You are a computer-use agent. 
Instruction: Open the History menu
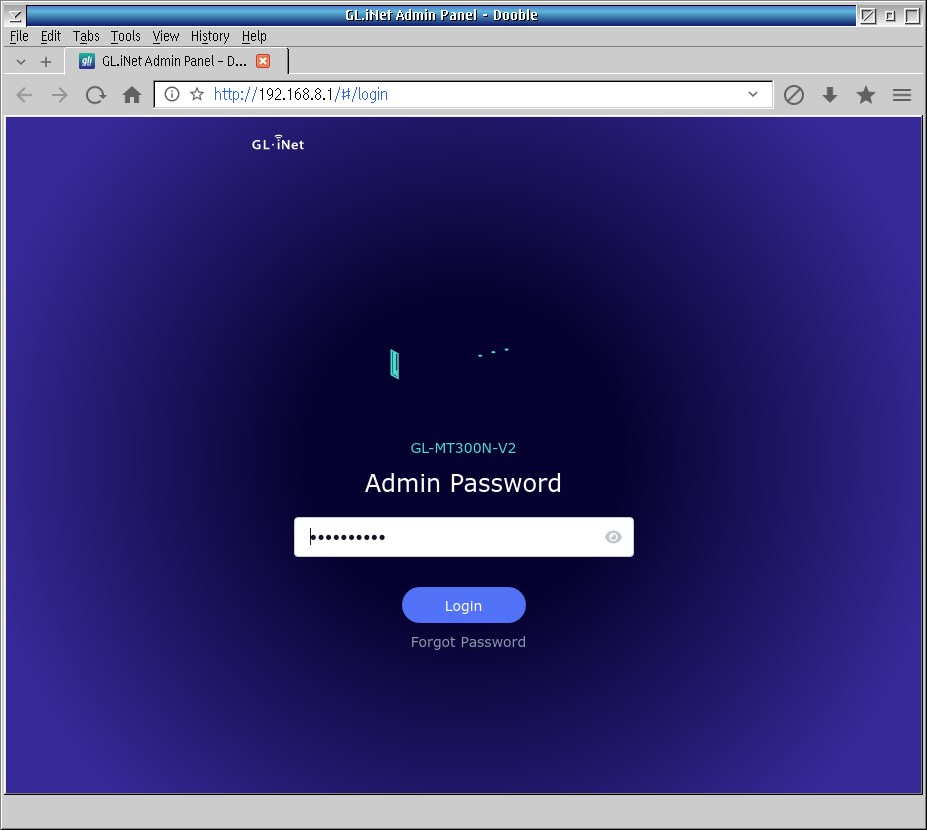(210, 36)
